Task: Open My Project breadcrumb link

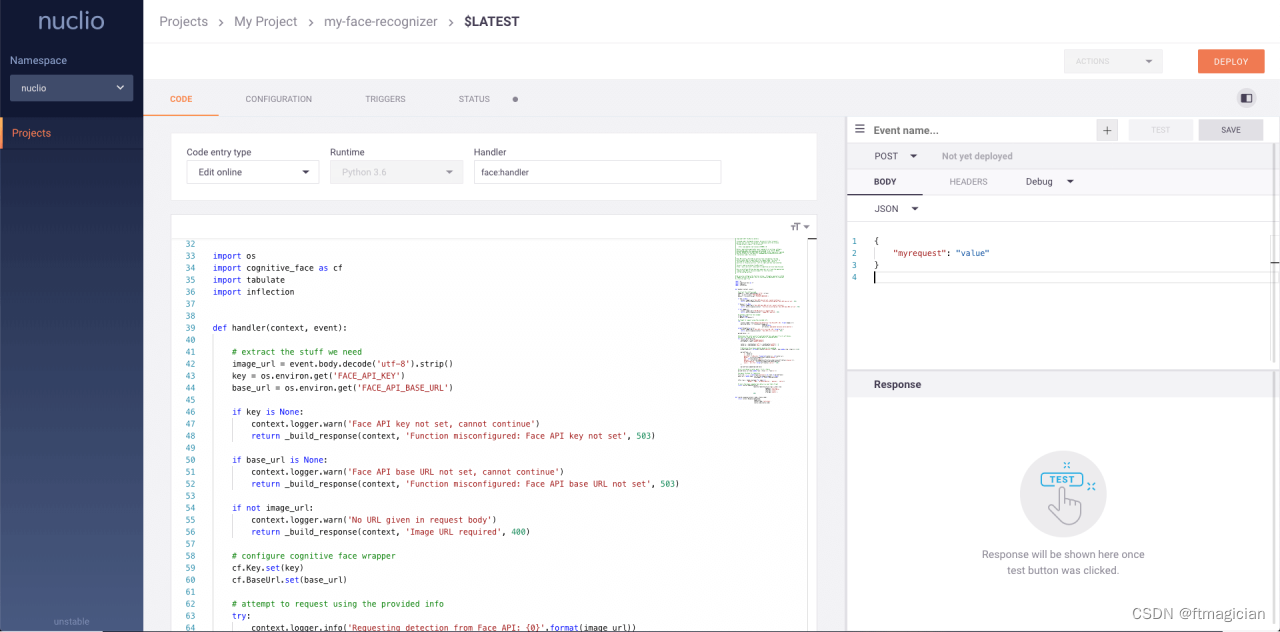Action: 266,21
